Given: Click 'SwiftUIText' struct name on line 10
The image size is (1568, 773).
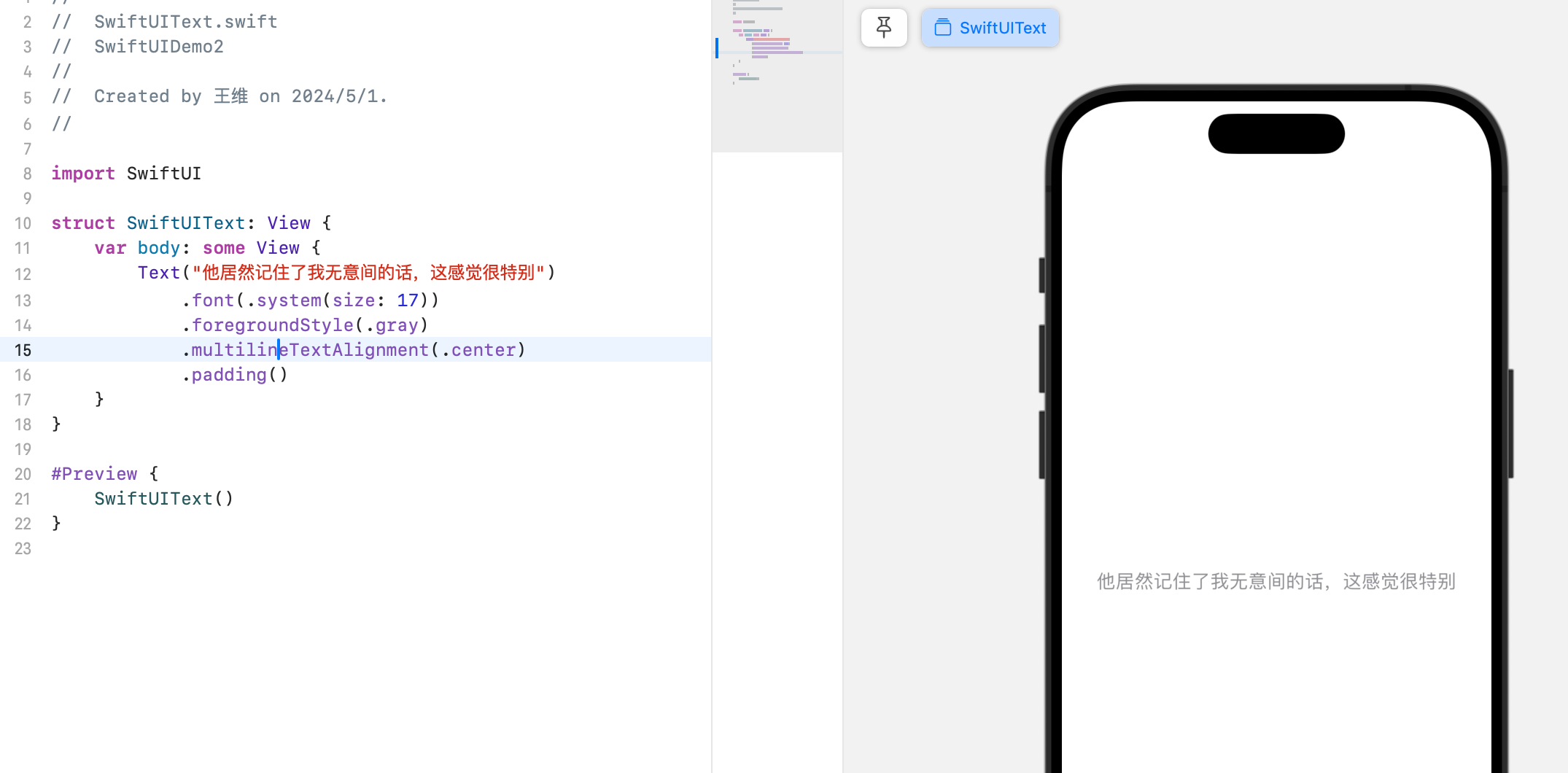Looking at the screenshot, I should coord(186,223).
